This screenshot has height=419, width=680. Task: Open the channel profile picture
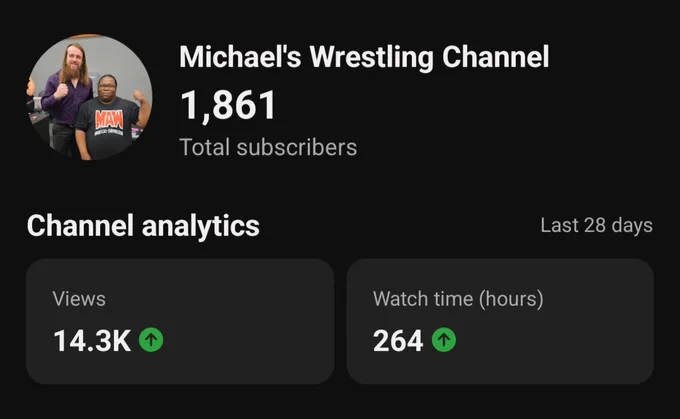pos(90,97)
